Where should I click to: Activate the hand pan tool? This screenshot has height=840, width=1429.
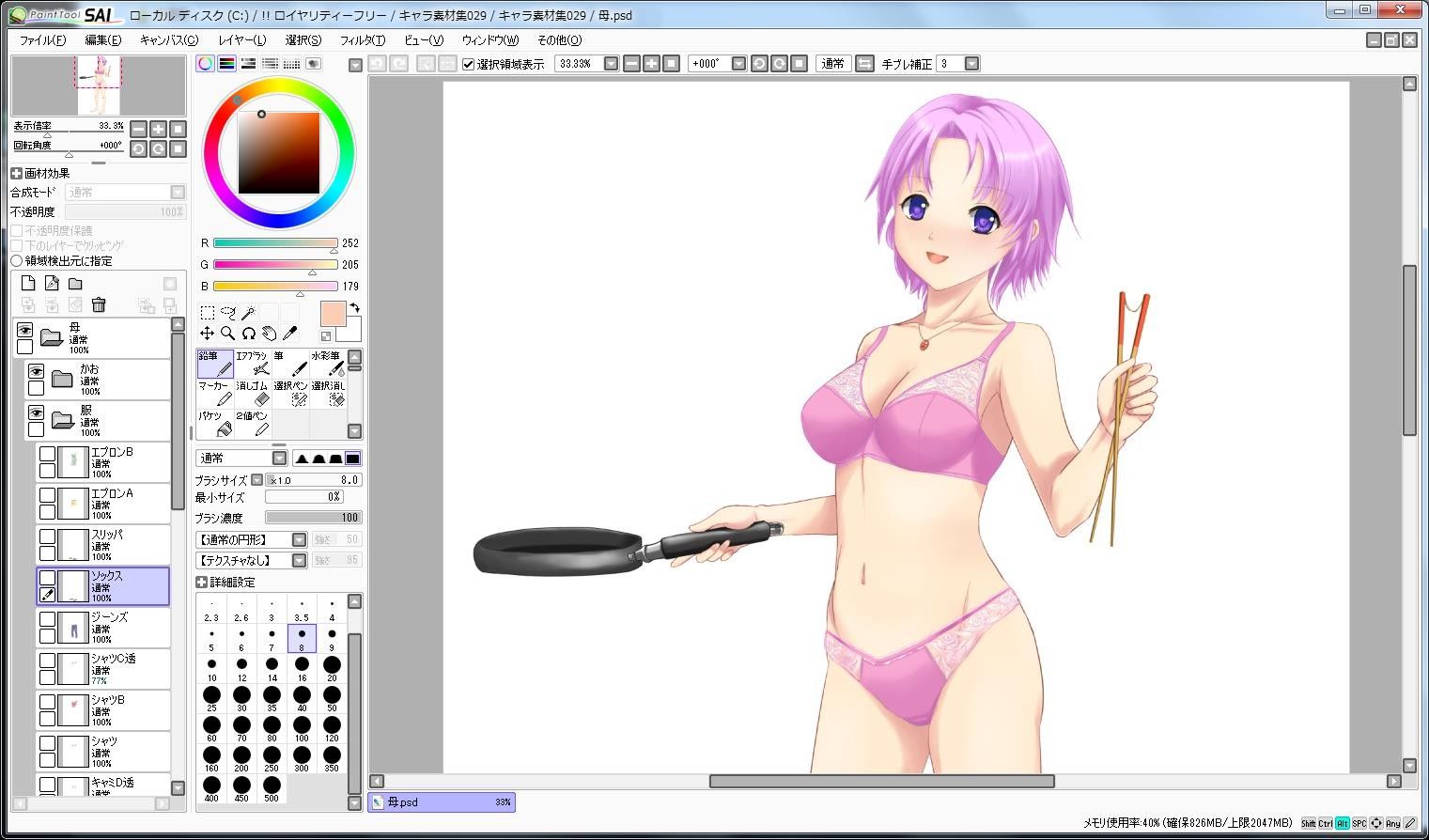(269, 334)
